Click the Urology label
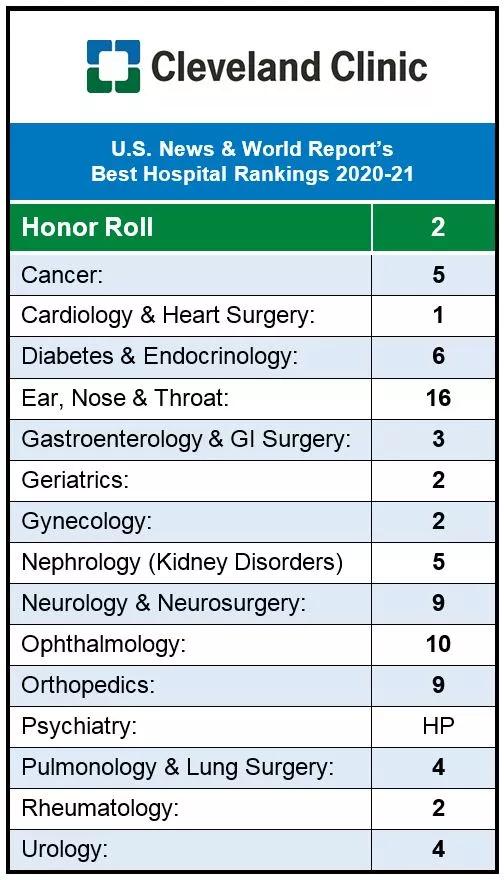This screenshot has height=880, width=504. coord(65,850)
